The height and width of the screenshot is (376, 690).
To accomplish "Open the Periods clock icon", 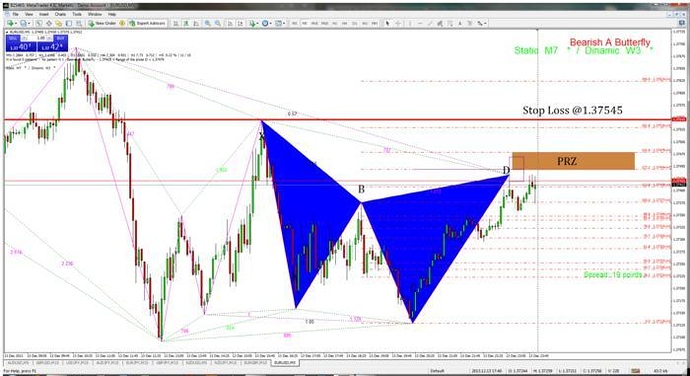I will click(x=265, y=23).
